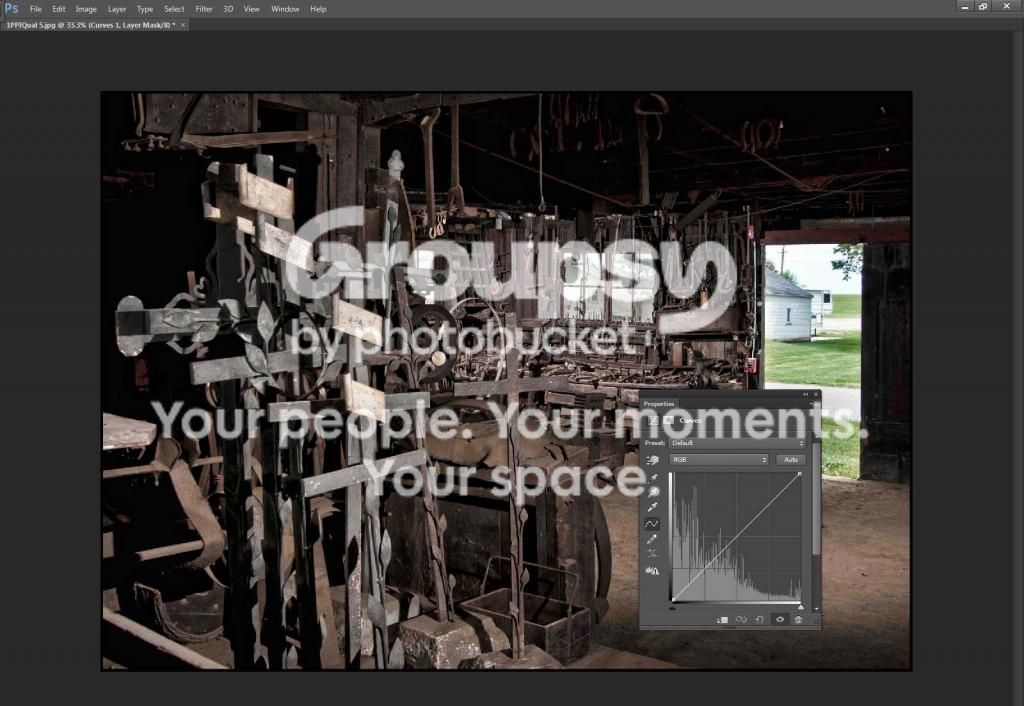
Task: Open the Select menu
Action: (x=174, y=9)
